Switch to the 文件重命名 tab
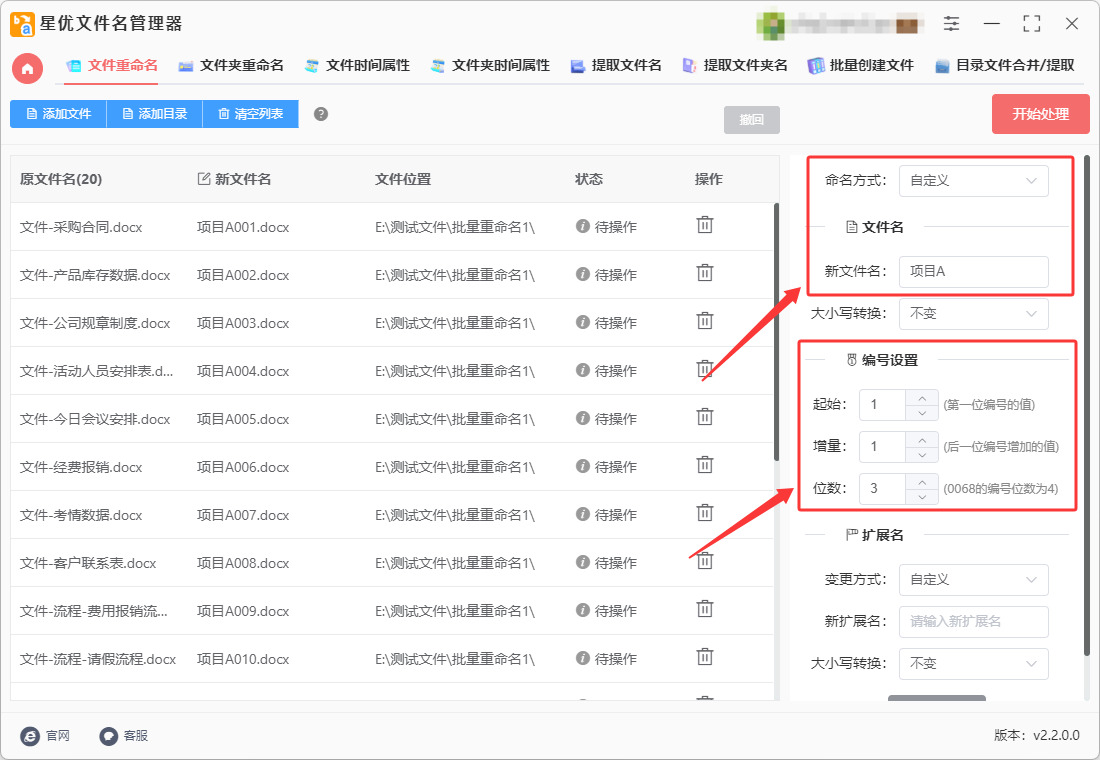The width and height of the screenshot is (1100, 760). [112, 66]
